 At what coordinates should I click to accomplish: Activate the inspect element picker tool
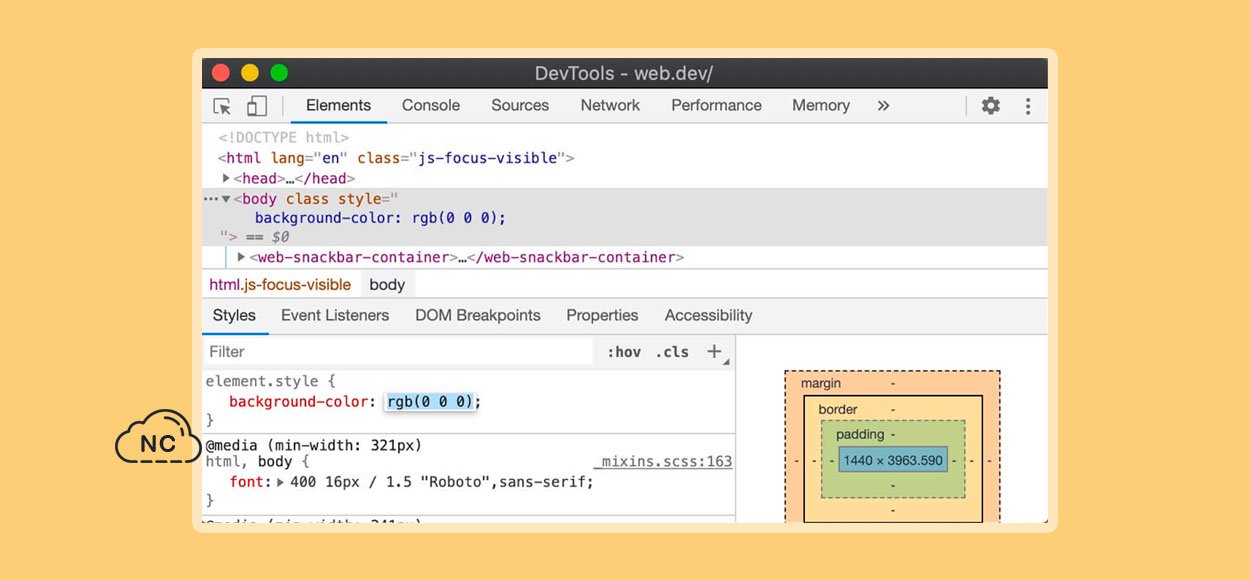pyautogui.click(x=222, y=106)
